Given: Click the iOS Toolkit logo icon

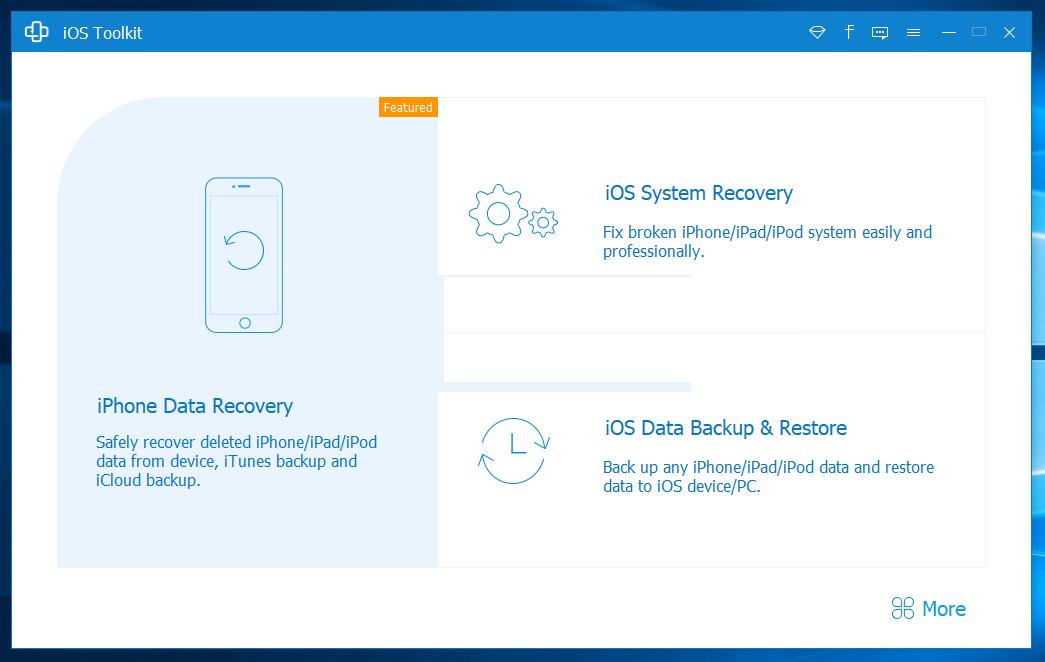Looking at the screenshot, I should (x=37, y=33).
